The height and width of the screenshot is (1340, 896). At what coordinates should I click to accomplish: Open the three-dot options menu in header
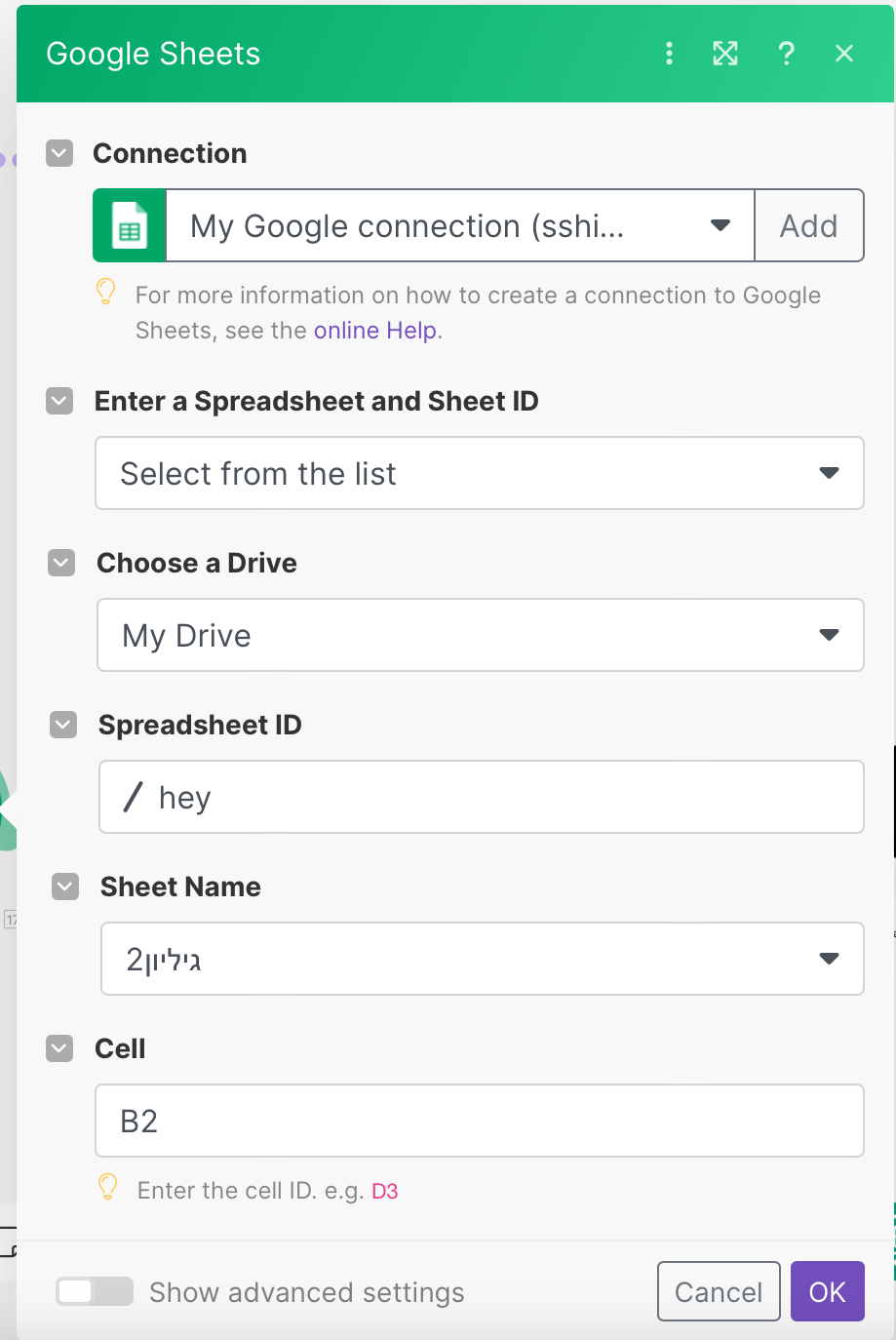point(669,54)
